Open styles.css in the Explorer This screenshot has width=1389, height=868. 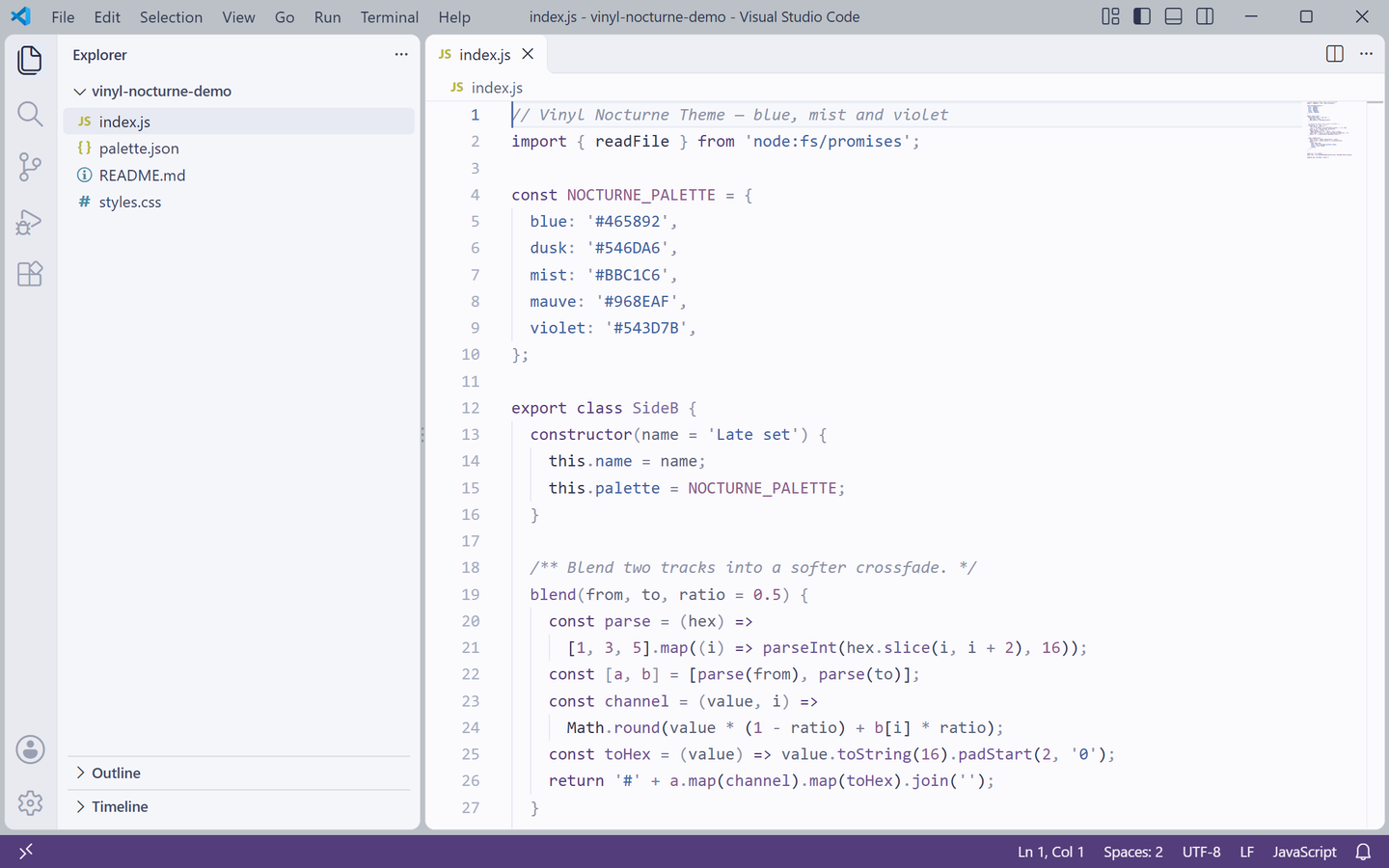click(239, 202)
